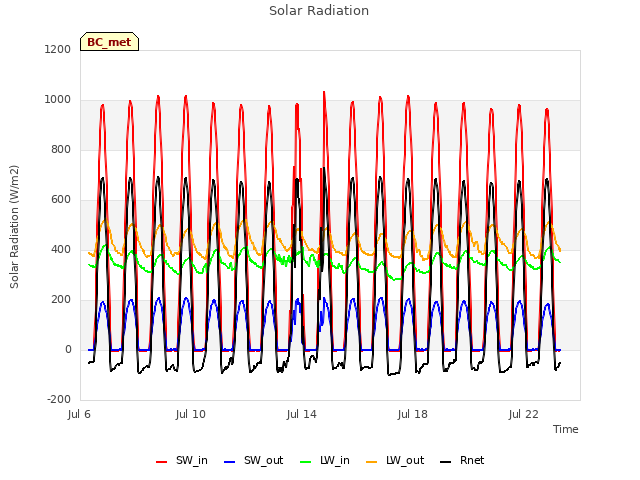Click the red SW_in legend color marker

[x=162, y=462]
